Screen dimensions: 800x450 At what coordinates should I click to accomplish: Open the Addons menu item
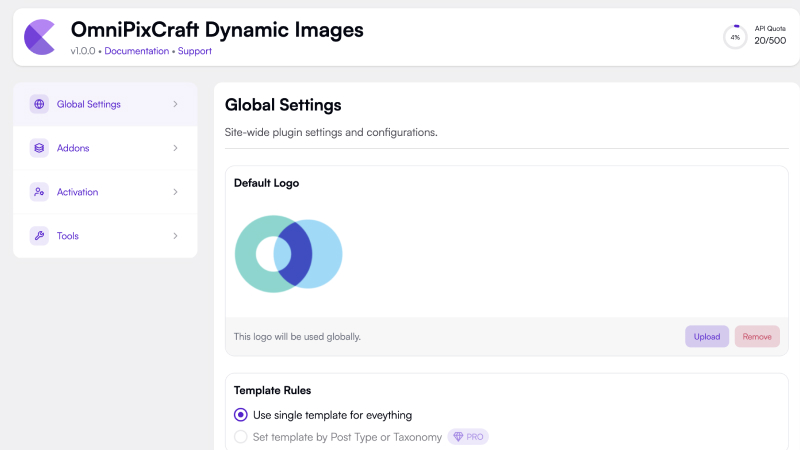[x=105, y=148]
